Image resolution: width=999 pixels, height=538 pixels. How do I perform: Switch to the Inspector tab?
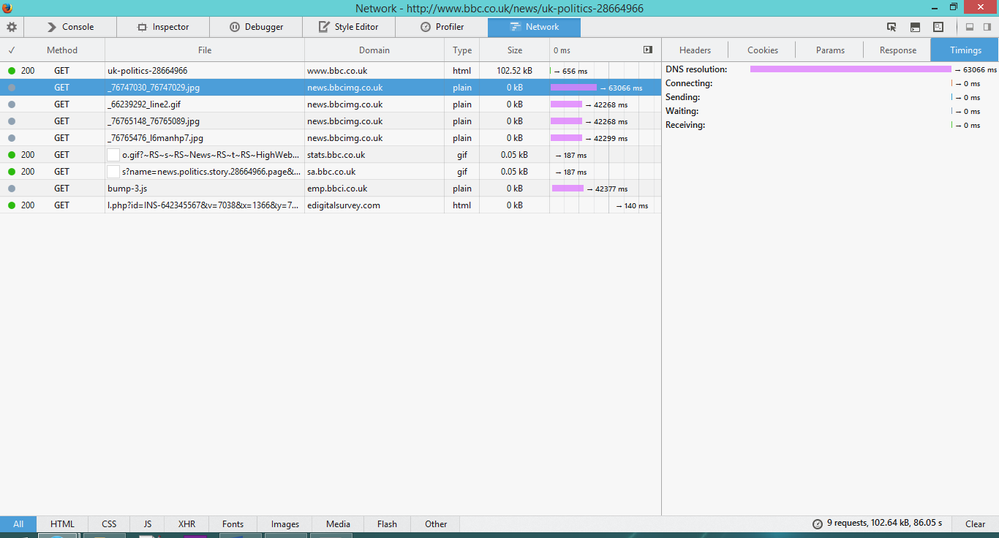(x=163, y=27)
